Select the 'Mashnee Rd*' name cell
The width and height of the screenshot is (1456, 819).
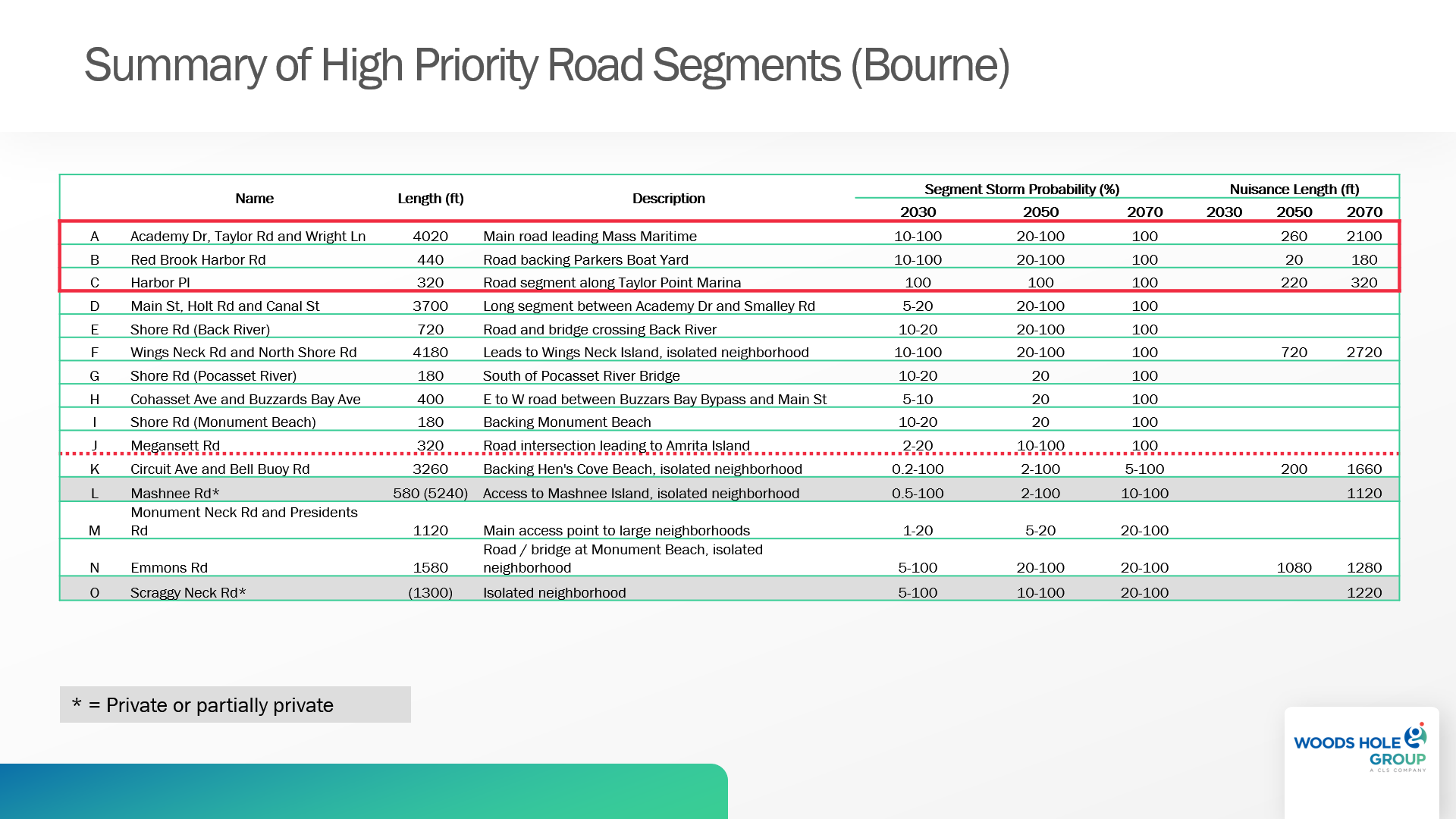174,494
